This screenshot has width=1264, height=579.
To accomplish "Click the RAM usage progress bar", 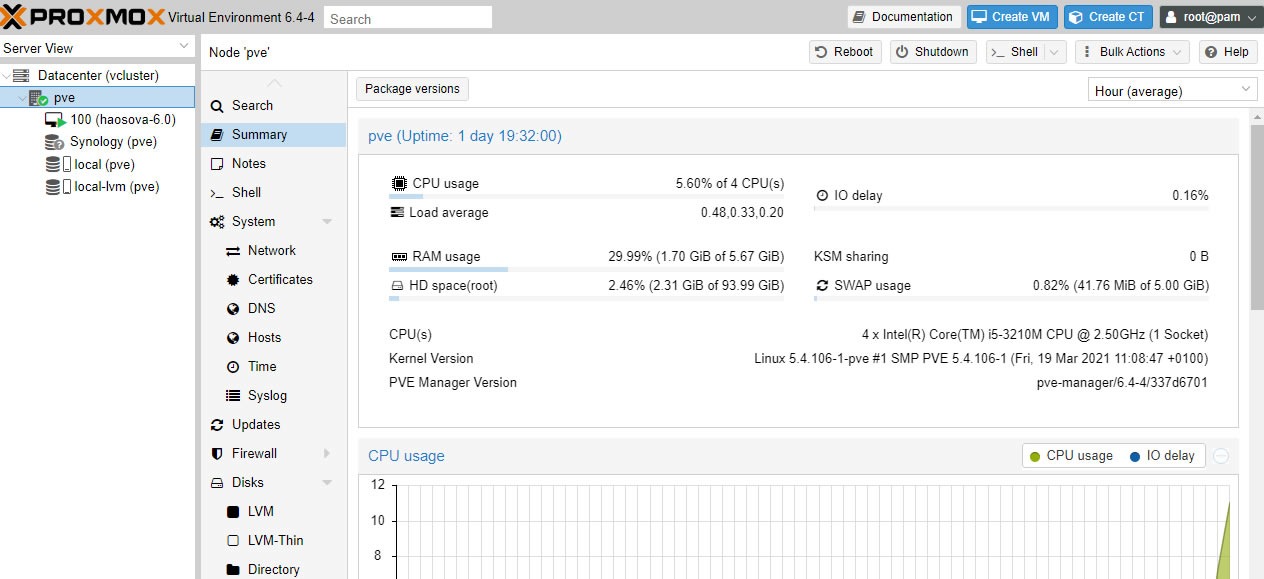I will click(586, 269).
